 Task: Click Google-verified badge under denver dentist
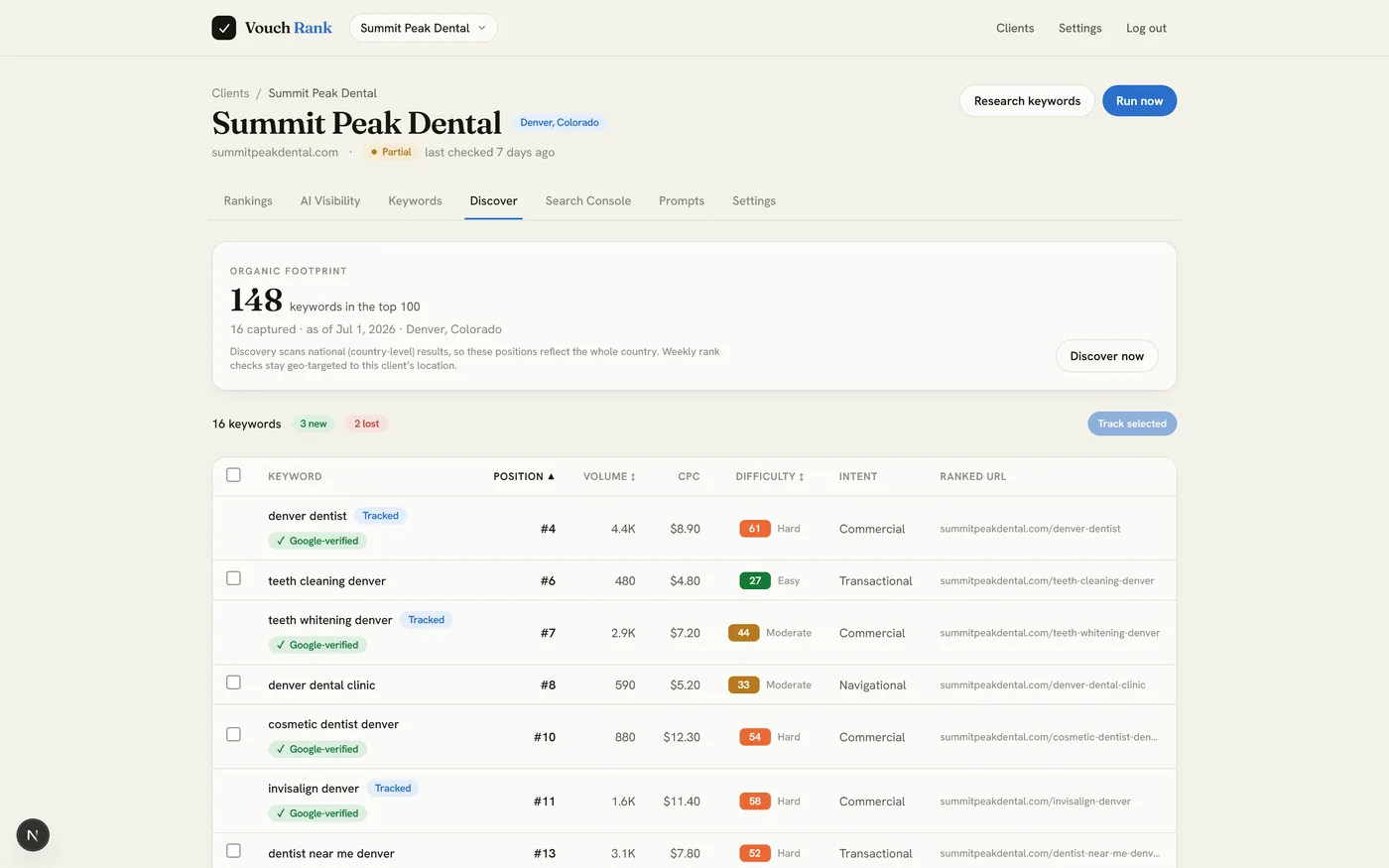(x=317, y=541)
